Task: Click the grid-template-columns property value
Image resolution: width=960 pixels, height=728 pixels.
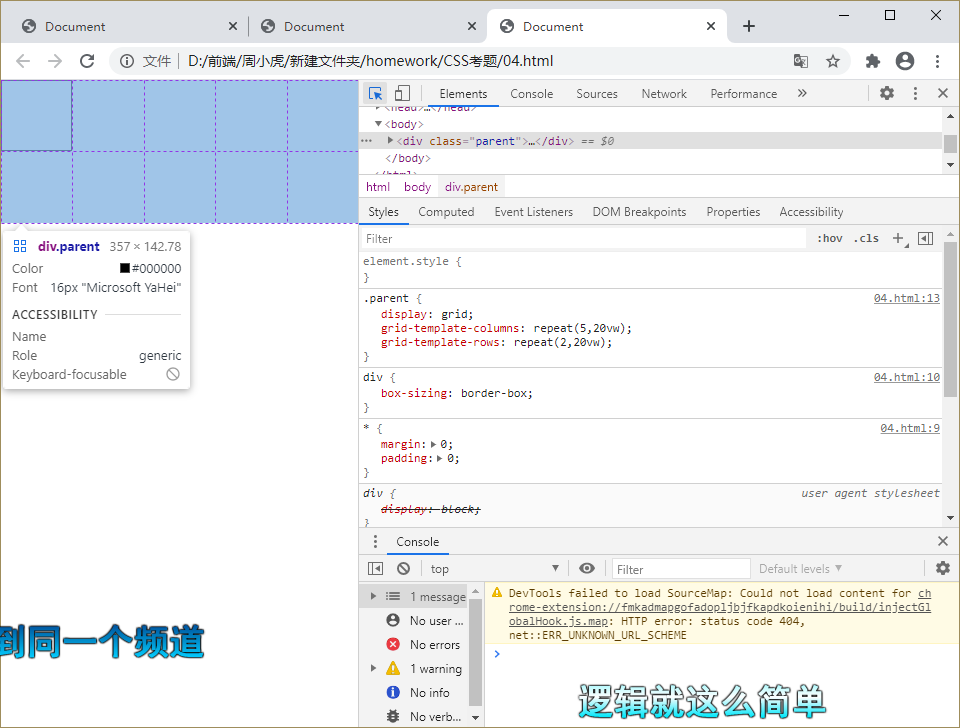Action: [x=582, y=328]
